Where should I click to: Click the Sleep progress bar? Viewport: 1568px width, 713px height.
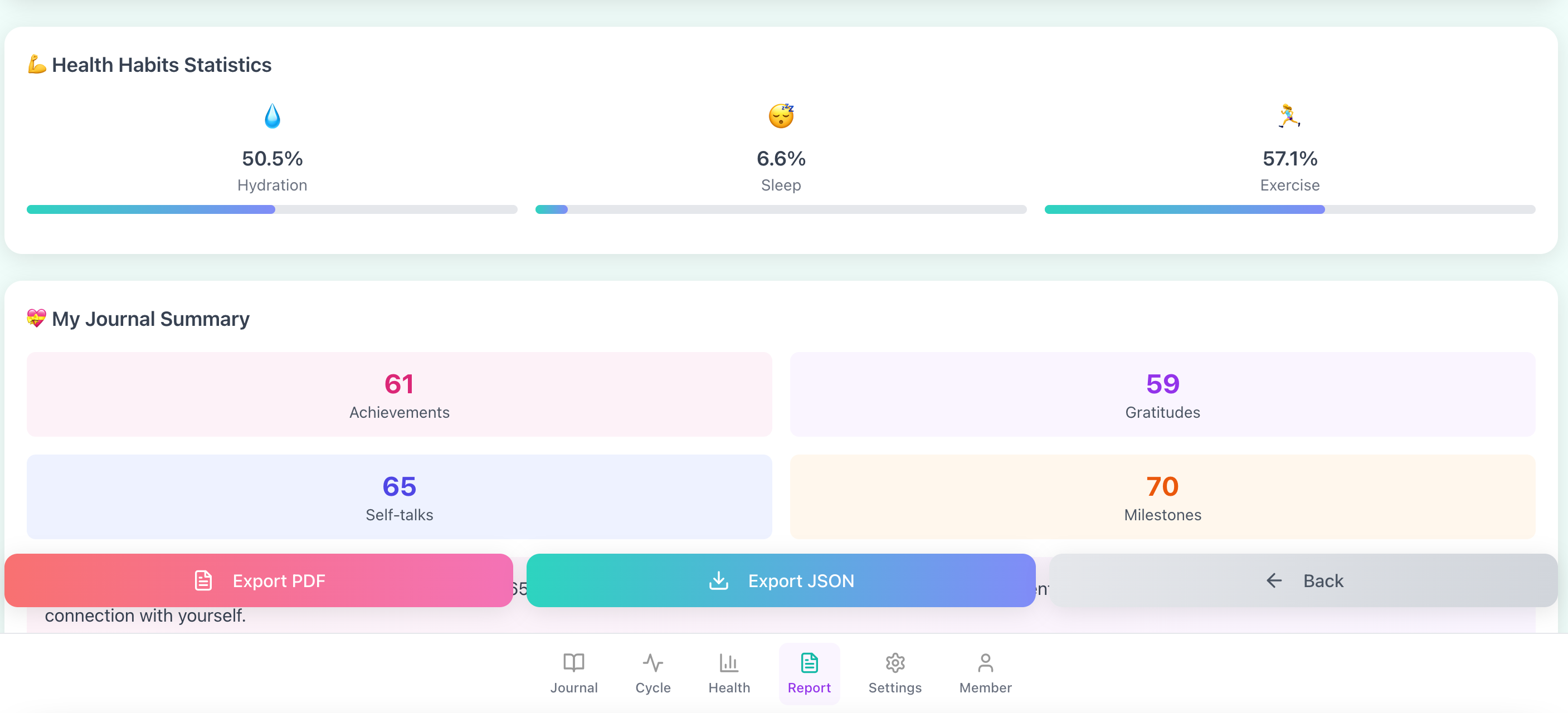(x=781, y=209)
